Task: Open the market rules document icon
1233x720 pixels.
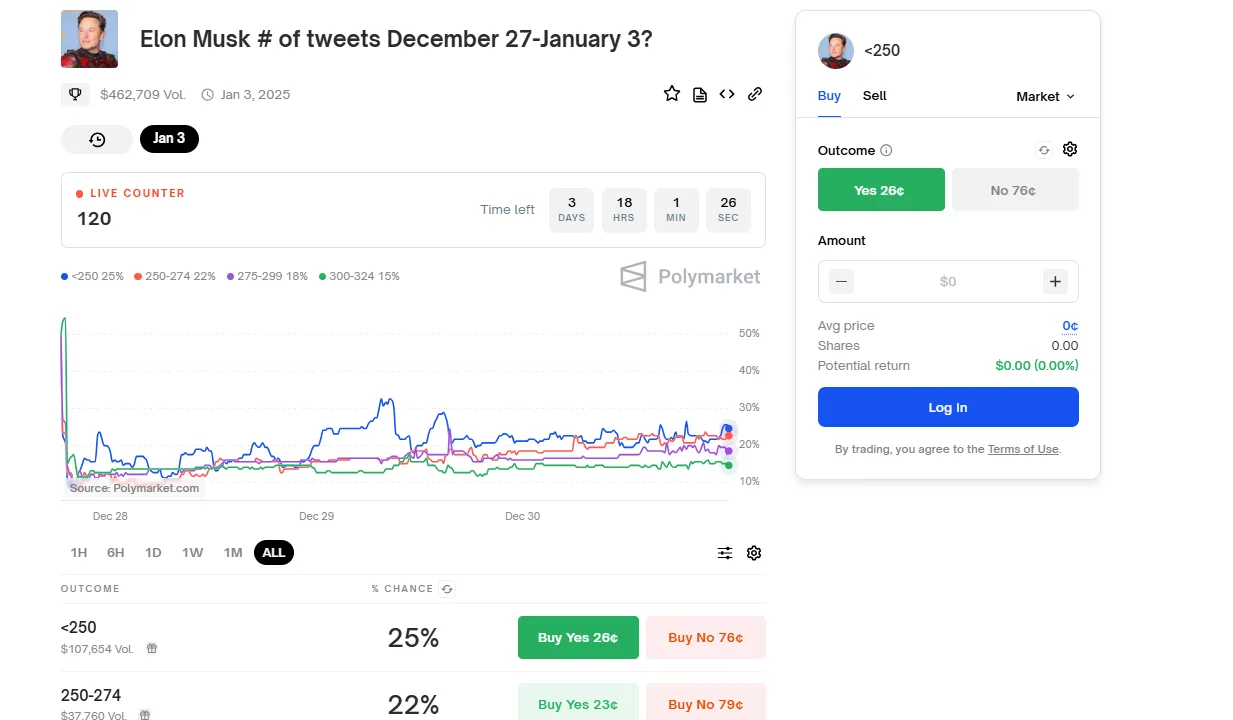Action: pyautogui.click(x=700, y=94)
